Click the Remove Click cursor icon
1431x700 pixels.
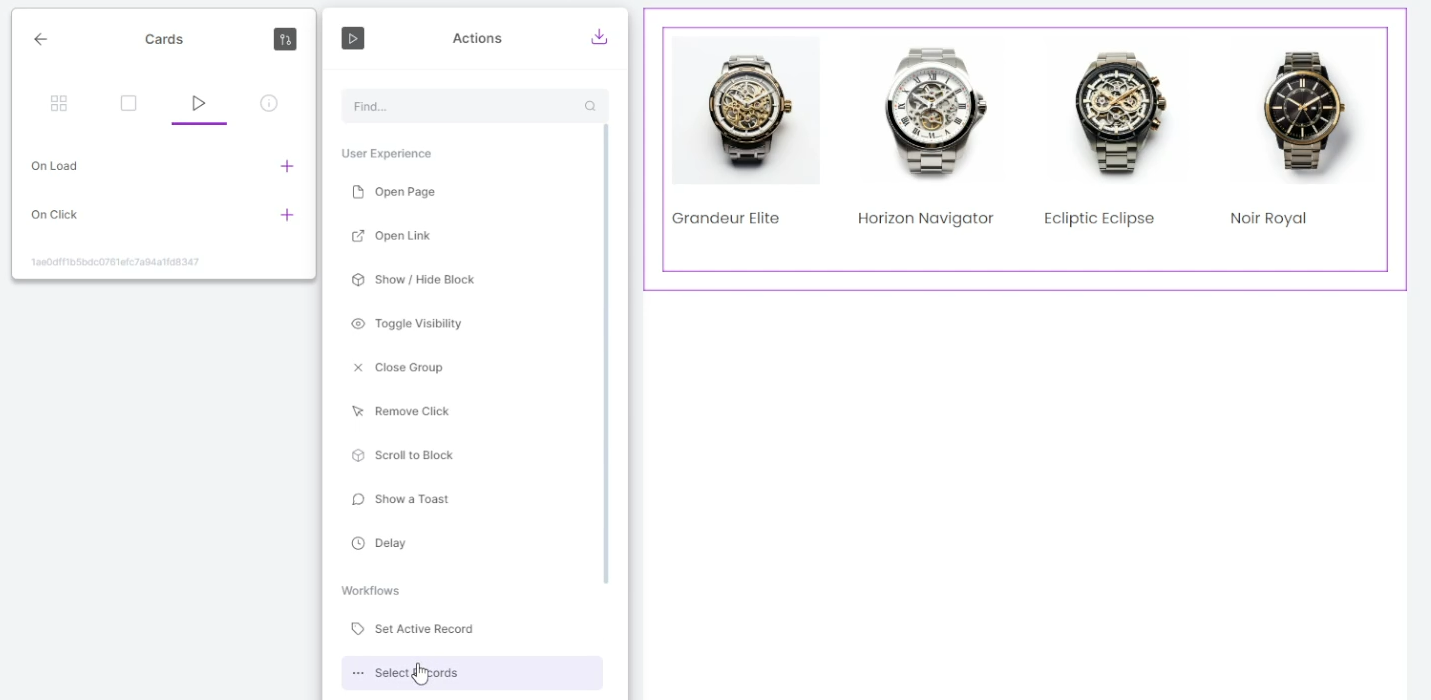(358, 412)
